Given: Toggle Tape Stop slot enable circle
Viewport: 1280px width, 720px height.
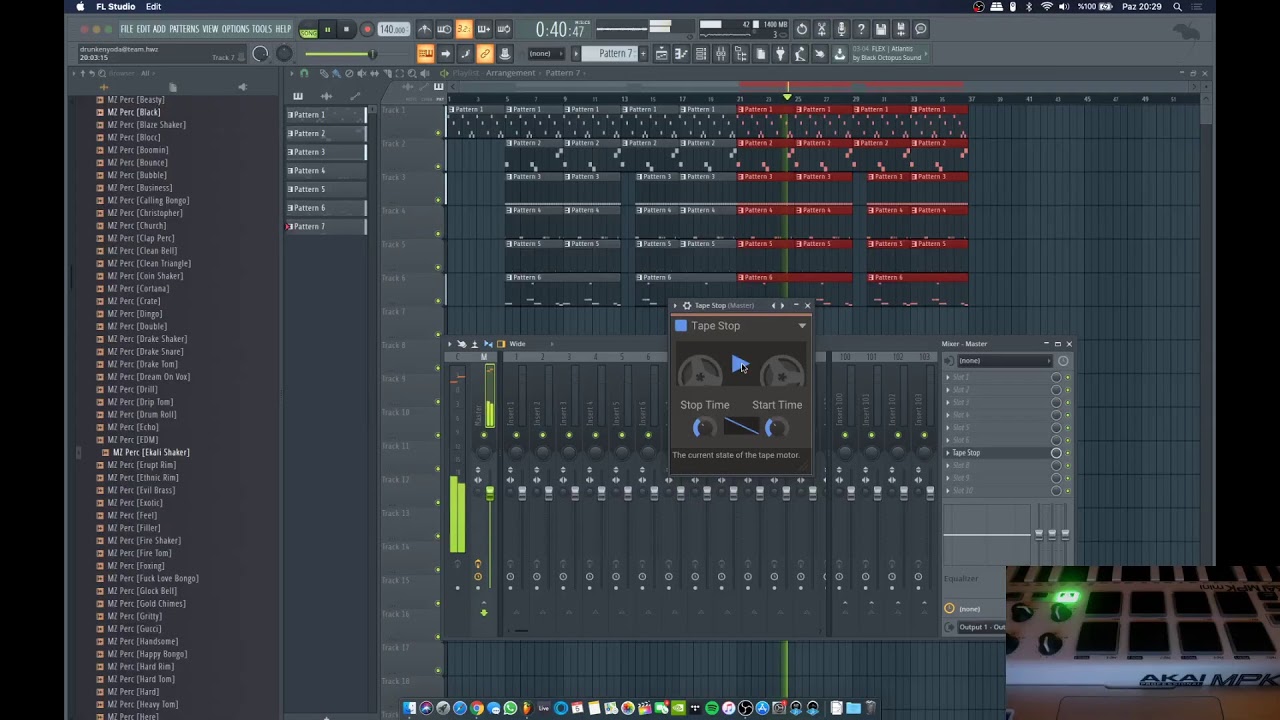Looking at the screenshot, I should click(x=1056, y=453).
